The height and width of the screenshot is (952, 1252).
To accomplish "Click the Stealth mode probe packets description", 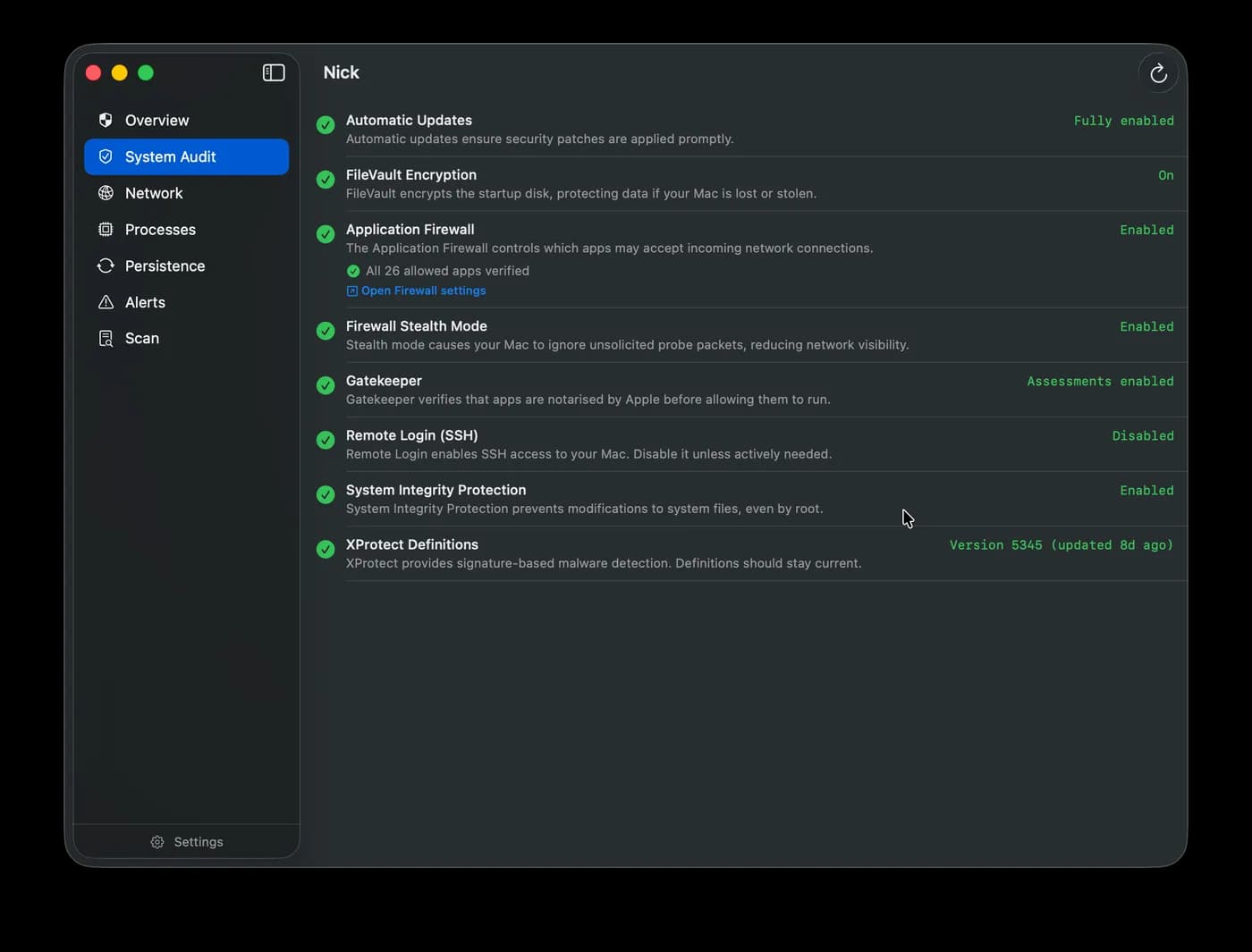I will 628,345.
